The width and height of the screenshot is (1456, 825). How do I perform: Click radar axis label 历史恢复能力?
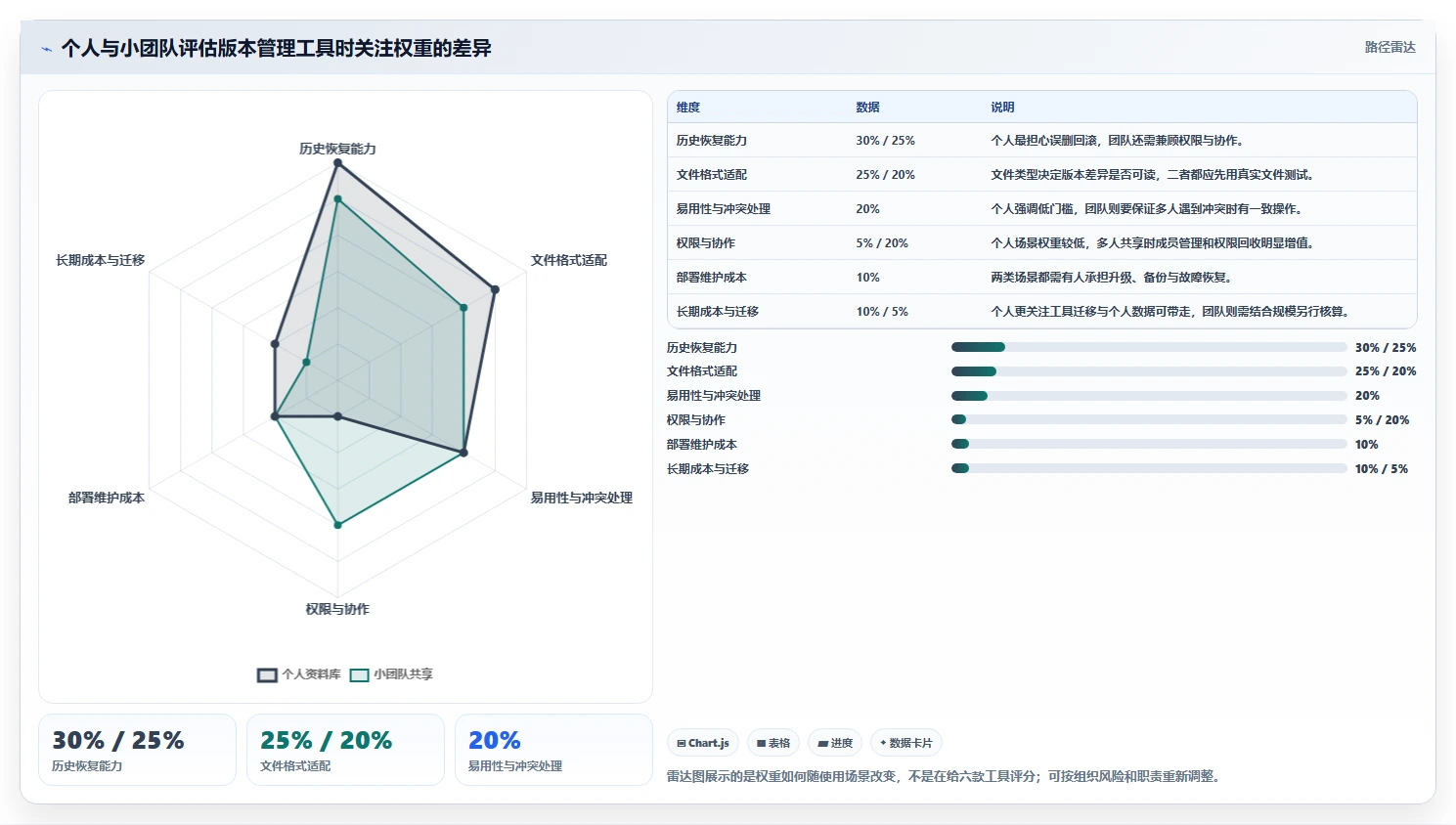coord(337,149)
